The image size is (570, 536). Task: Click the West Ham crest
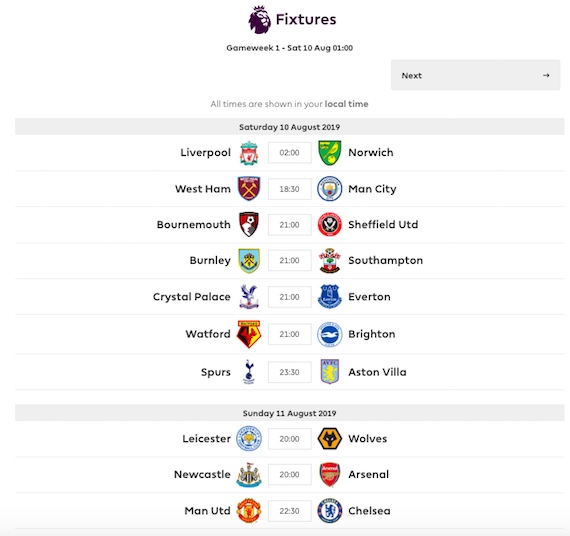tap(249, 189)
